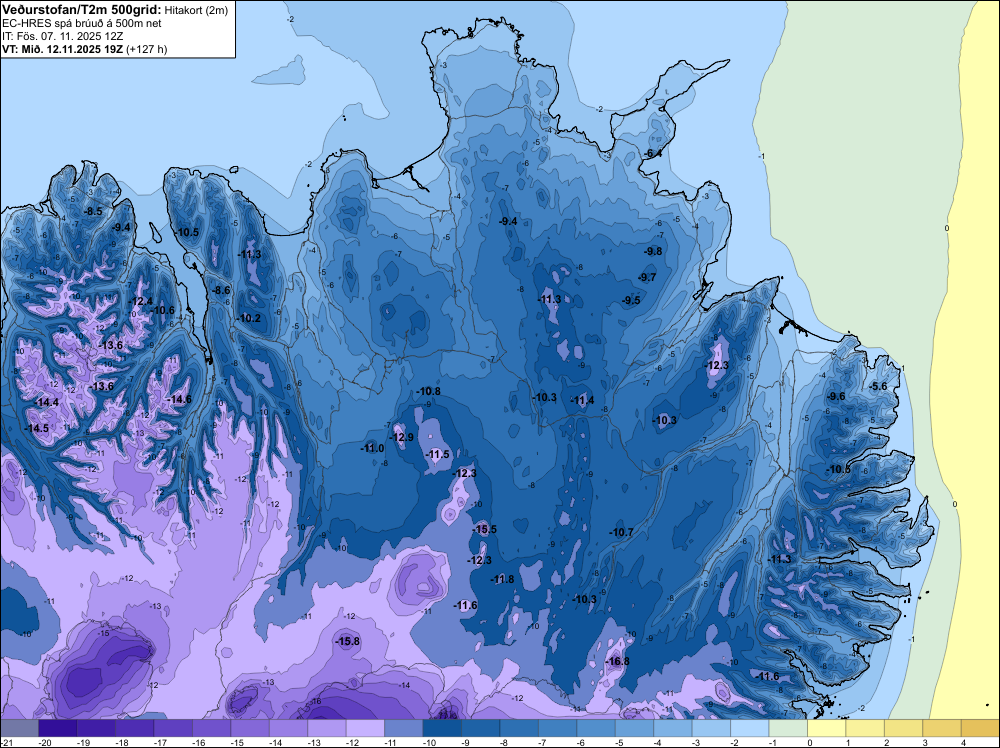The height and width of the screenshot is (748, 1000).
Task: Click the -12 lavender legend swatch
Action: 365,728
